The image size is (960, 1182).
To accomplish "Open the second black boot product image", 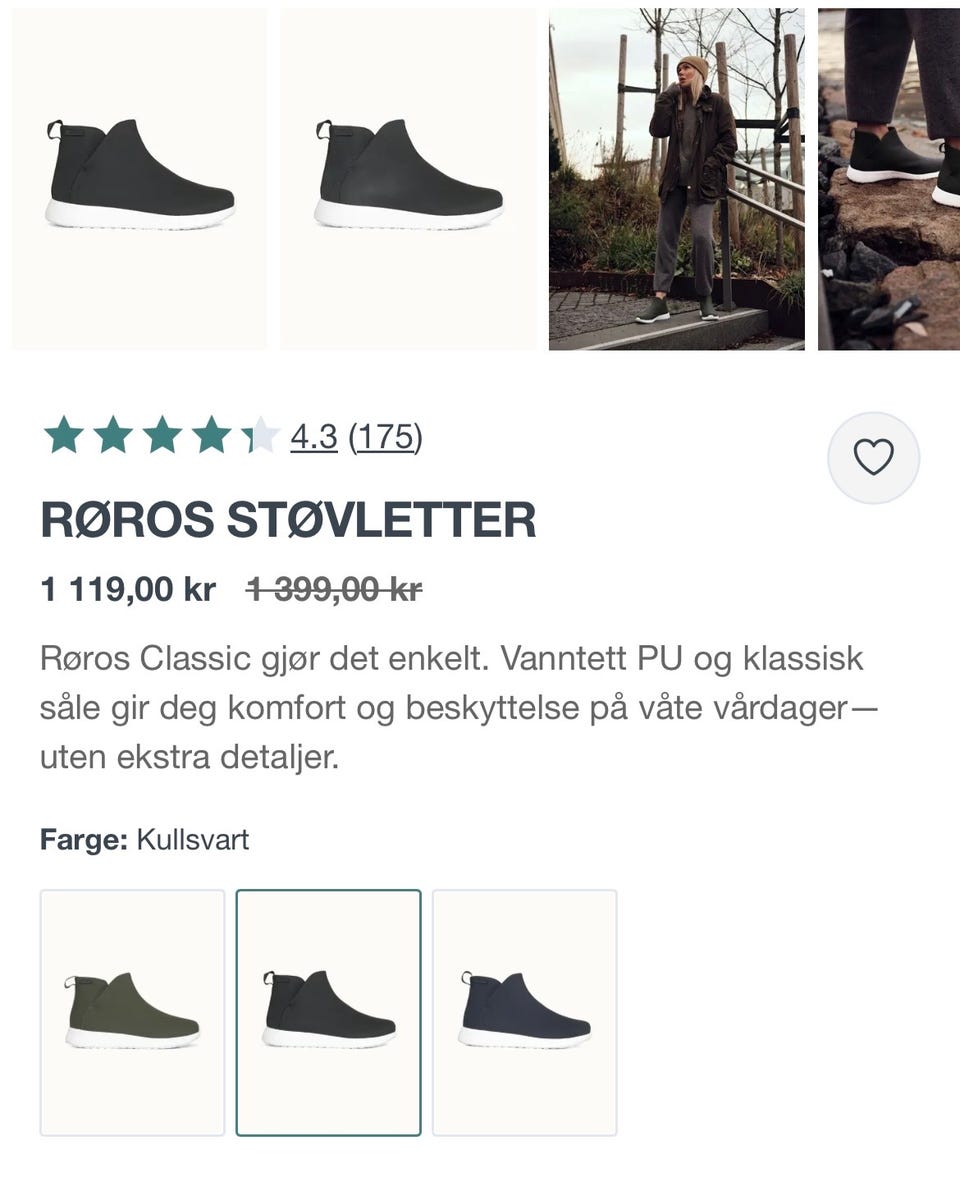I will (408, 179).
